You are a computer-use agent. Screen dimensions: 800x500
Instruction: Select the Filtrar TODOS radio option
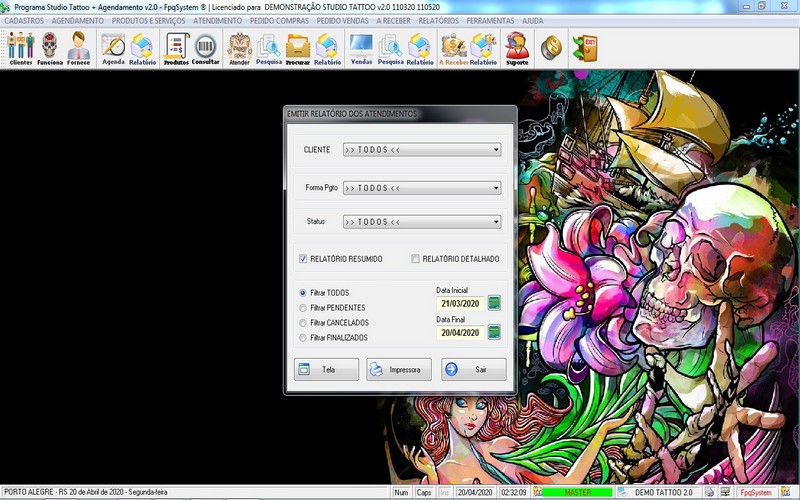click(x=303, y=293)
